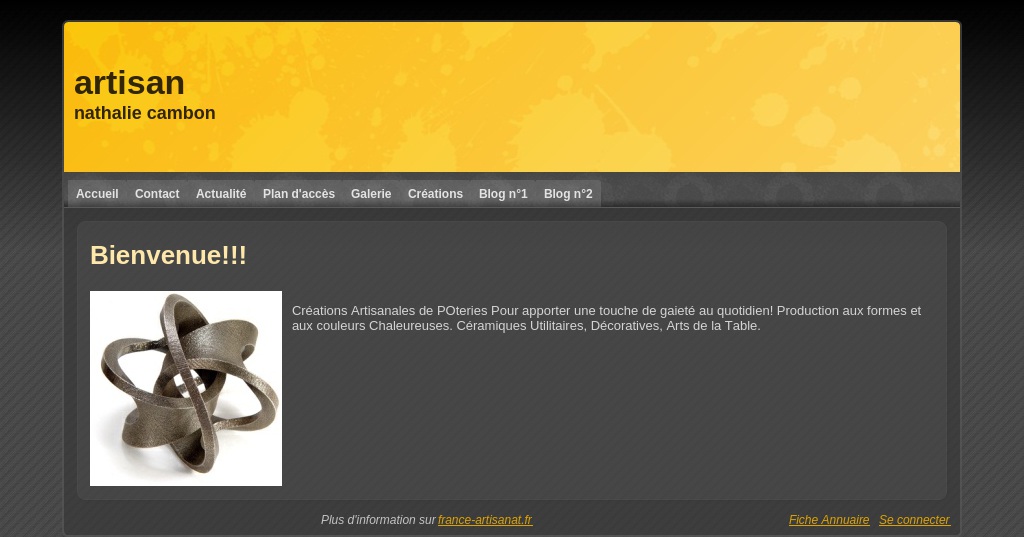Click the artisan site title

(129, 83)
